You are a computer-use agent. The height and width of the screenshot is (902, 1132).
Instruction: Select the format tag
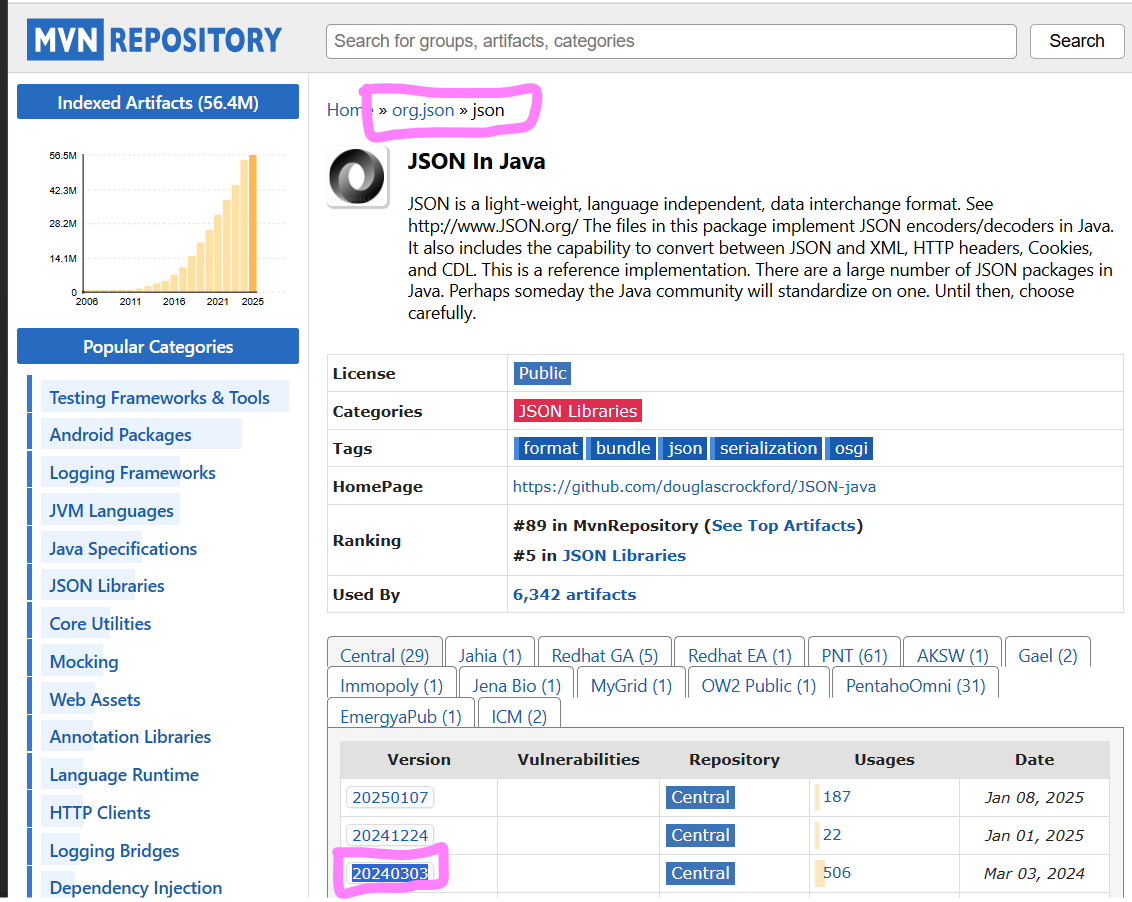[549, 448]
